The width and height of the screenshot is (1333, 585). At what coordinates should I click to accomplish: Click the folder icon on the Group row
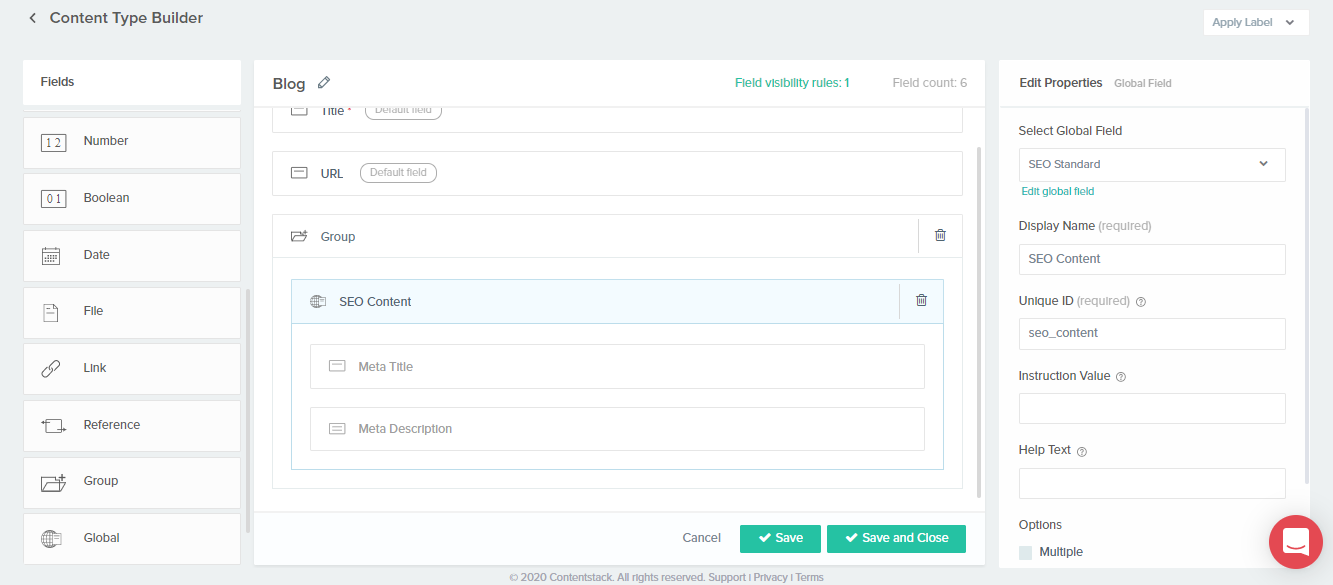[x=299, y=237]
